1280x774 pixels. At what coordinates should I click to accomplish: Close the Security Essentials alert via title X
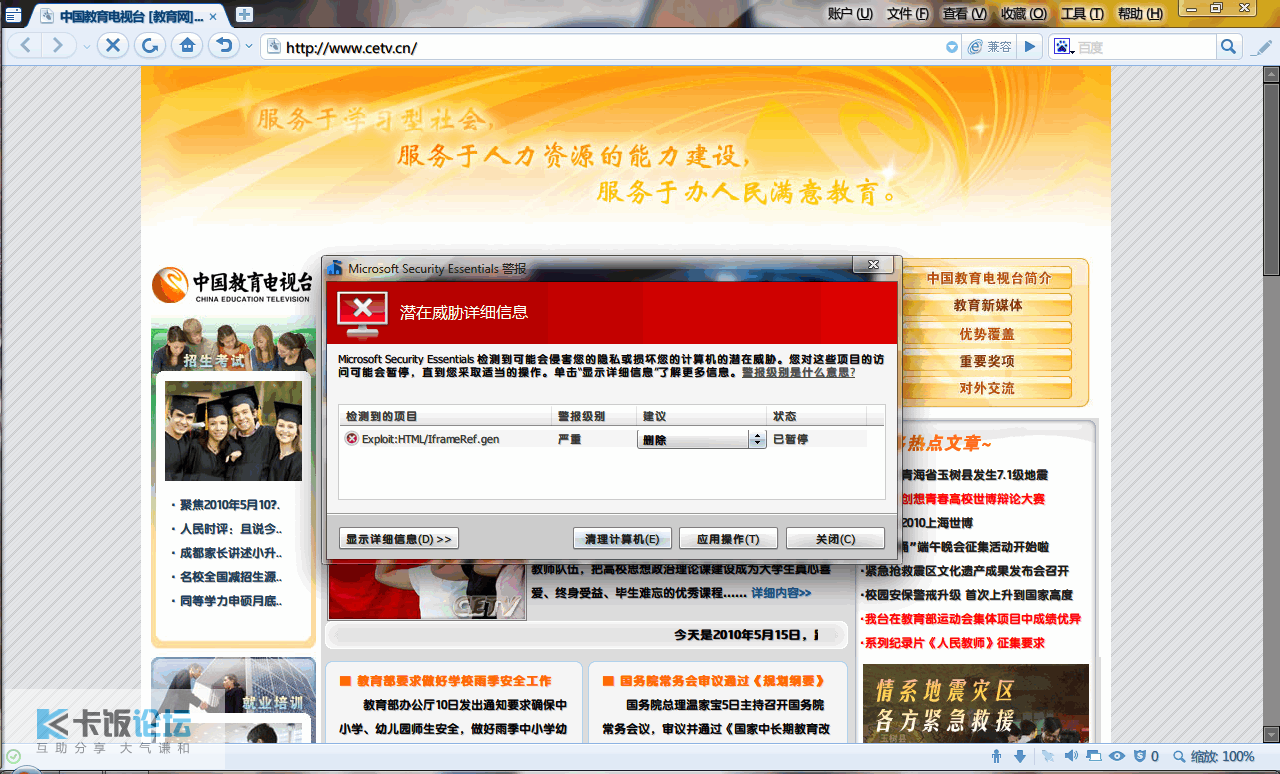coord(873,265)
